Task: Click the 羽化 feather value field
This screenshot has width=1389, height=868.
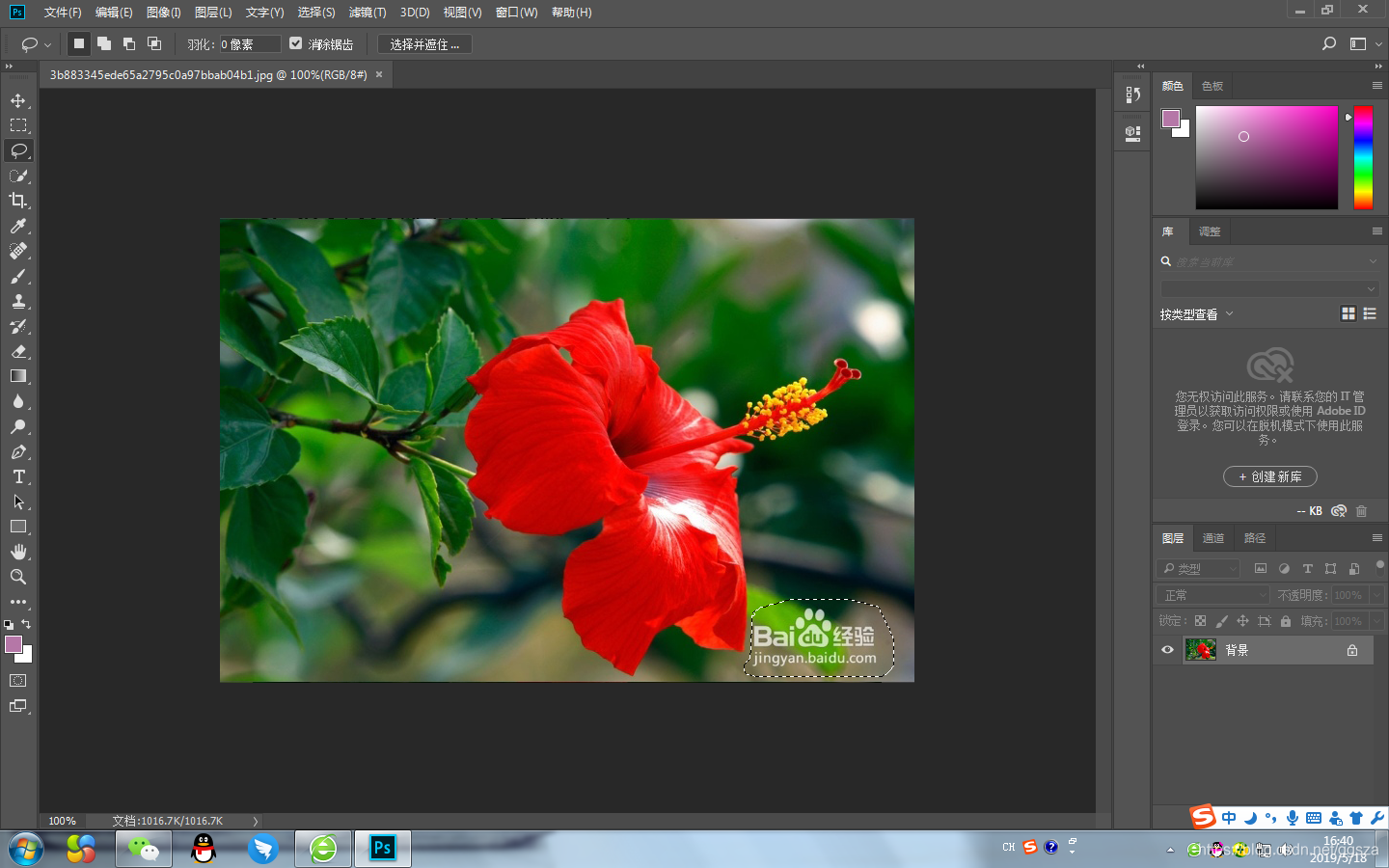Action: point(250,44)
